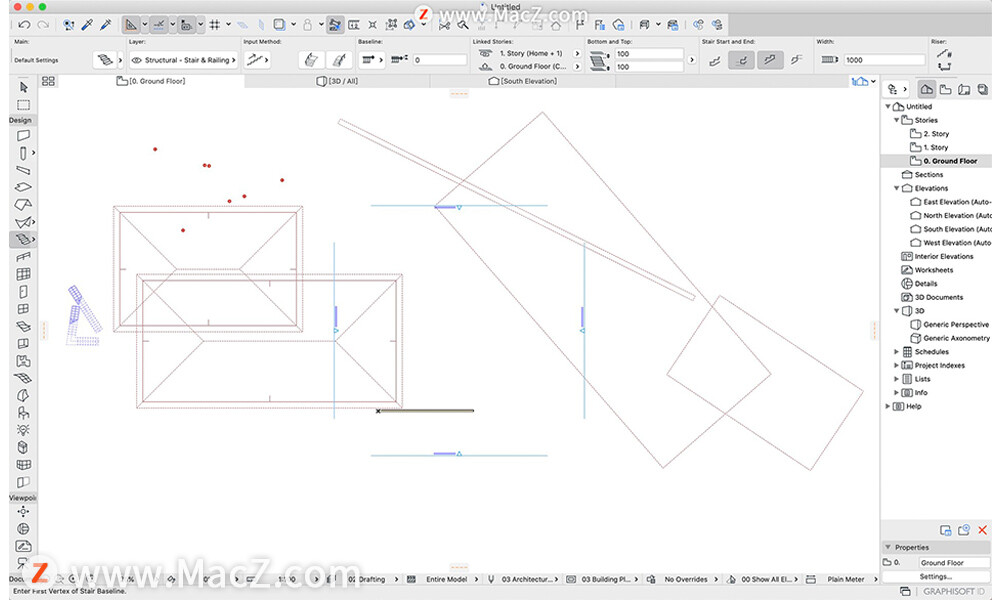Select the Slab tool
Screen dimensions: 1000x600
coord(23,186)
